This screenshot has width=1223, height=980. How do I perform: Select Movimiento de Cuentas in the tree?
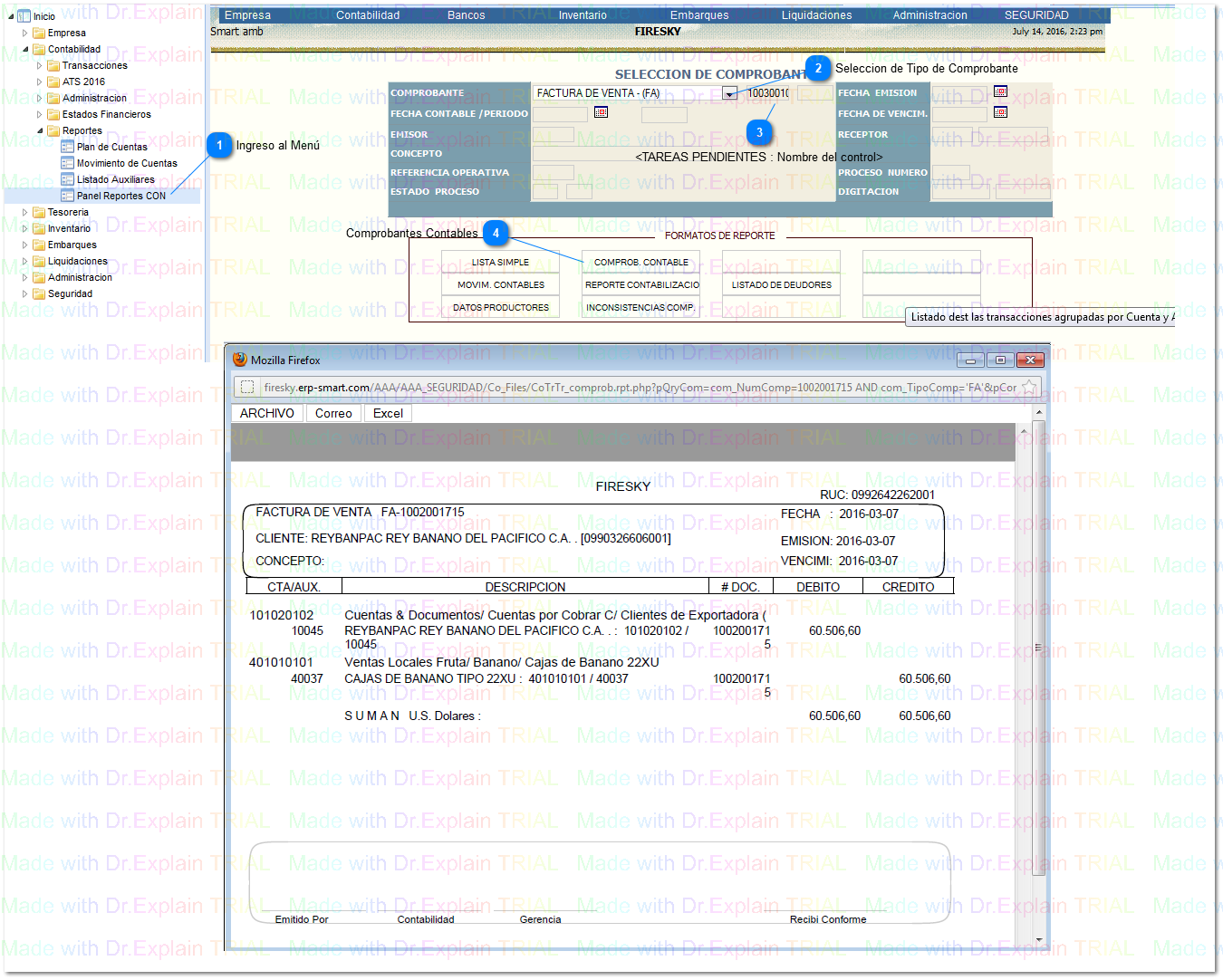click(127, 164)
